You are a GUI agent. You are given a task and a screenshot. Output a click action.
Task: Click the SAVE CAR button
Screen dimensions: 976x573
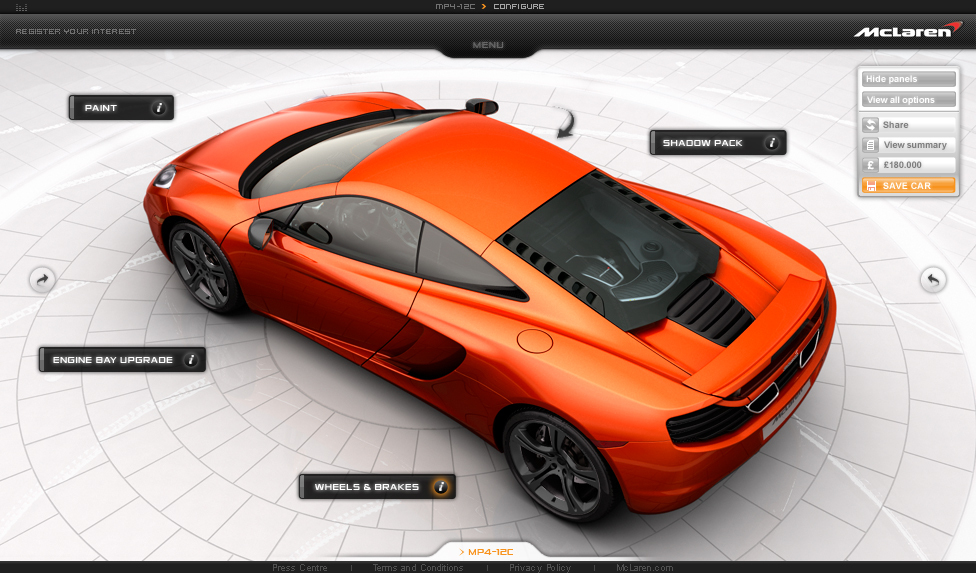pyautogui.click(x=909, y=185)
